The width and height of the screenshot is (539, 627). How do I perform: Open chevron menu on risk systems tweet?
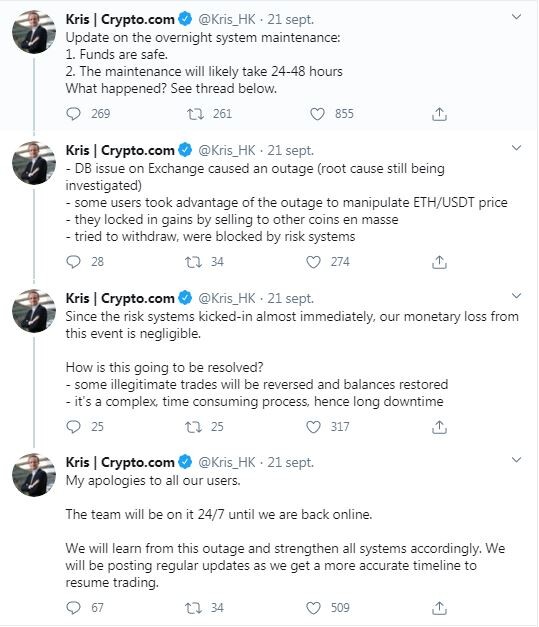(x=517, y=296)
